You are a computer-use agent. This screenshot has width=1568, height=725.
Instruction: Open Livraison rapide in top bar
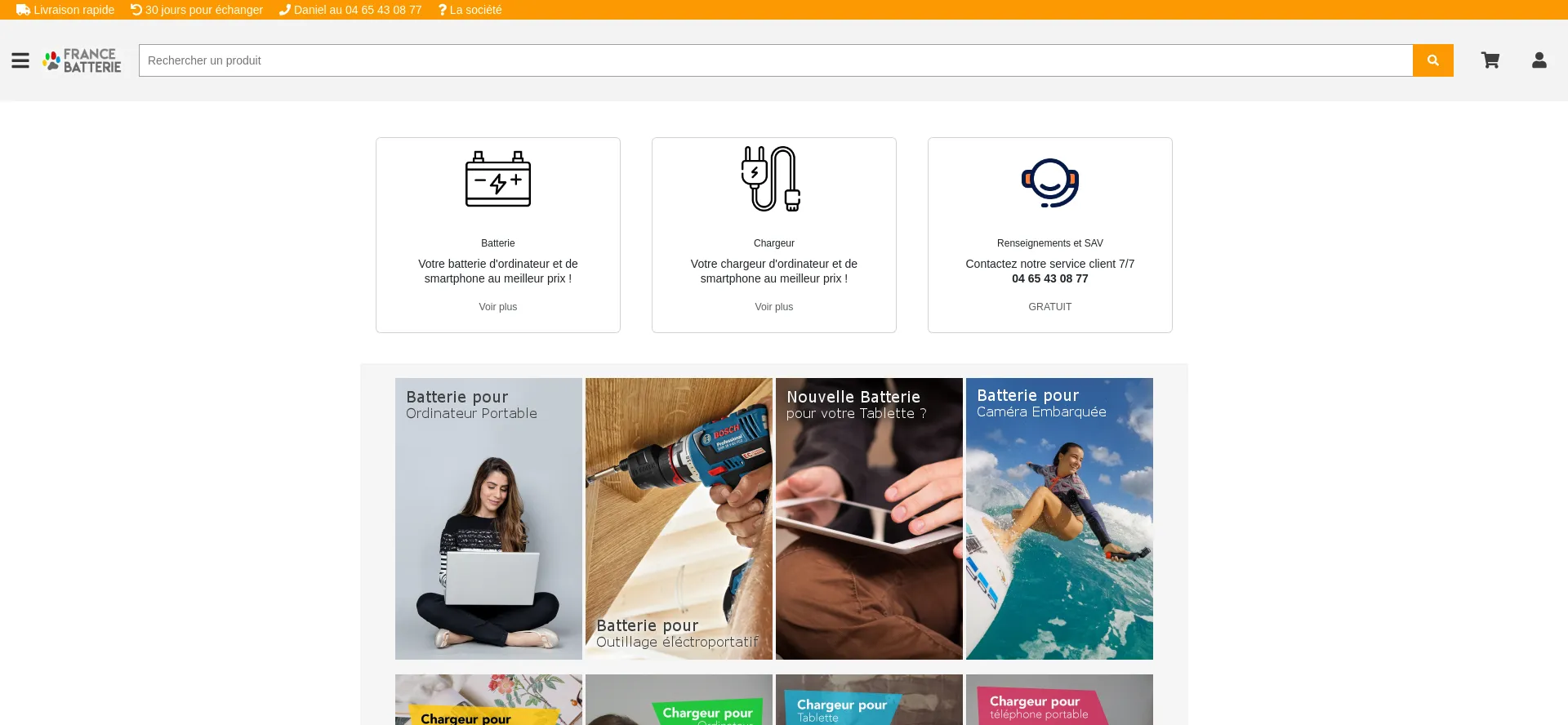click(x=65, y=10)
